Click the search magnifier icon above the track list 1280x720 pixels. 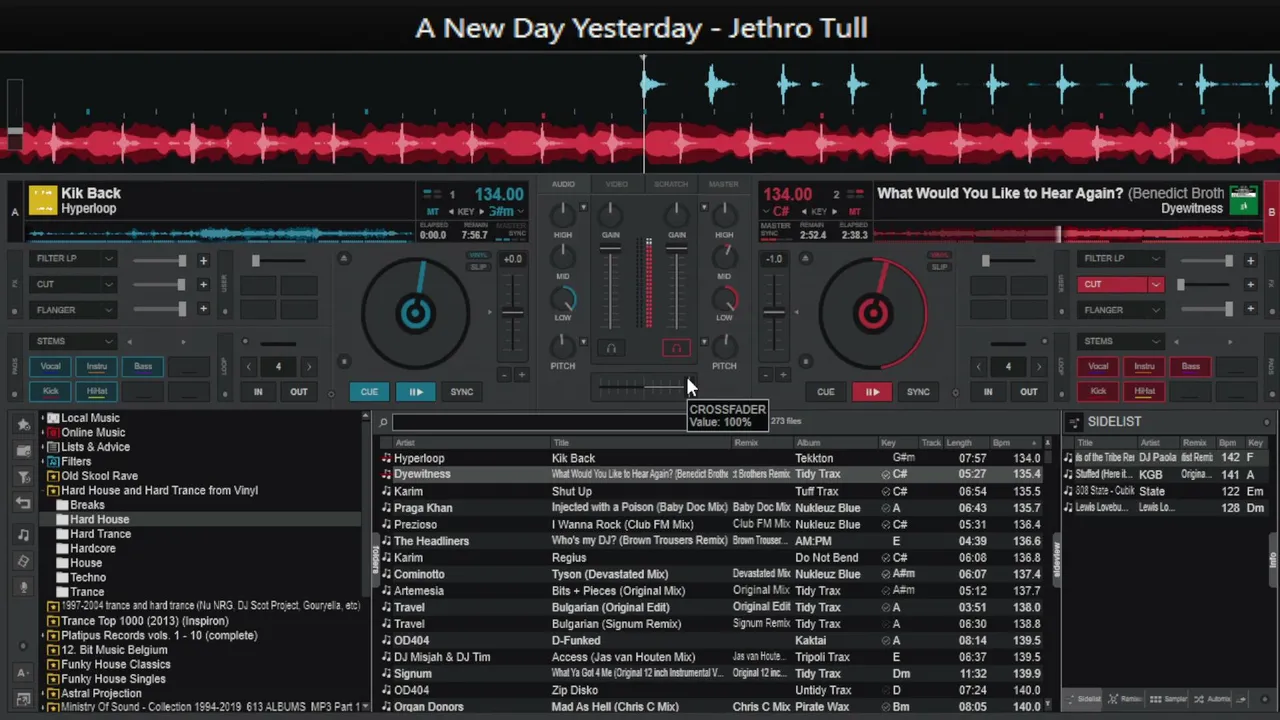pos(383,422)
